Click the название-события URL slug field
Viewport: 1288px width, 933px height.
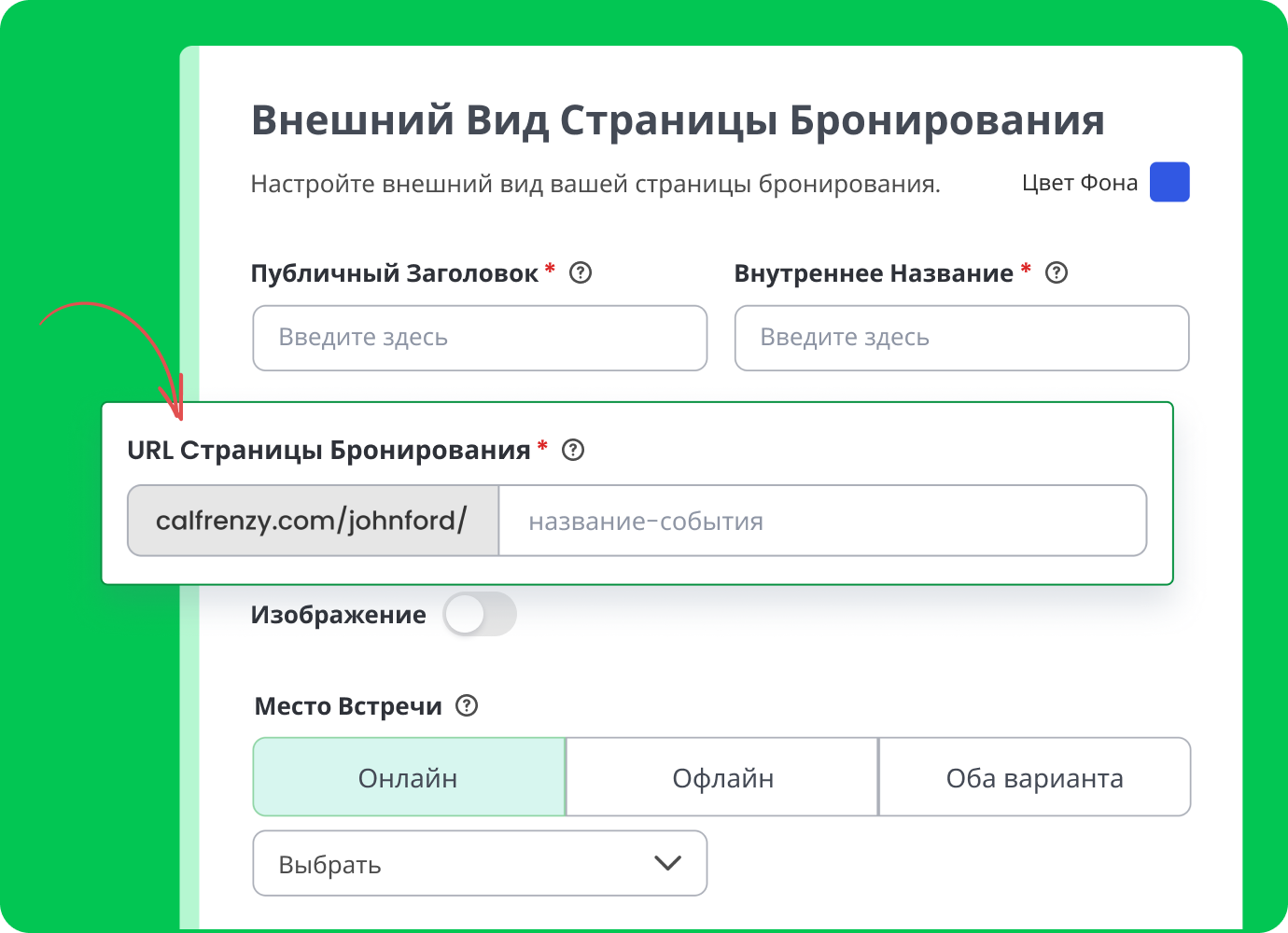821,521
